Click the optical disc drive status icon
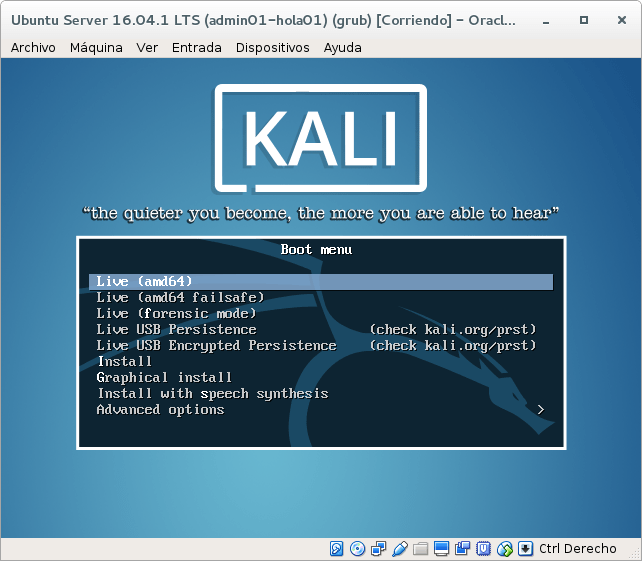The image size is (642, 561). coord(357,549)
